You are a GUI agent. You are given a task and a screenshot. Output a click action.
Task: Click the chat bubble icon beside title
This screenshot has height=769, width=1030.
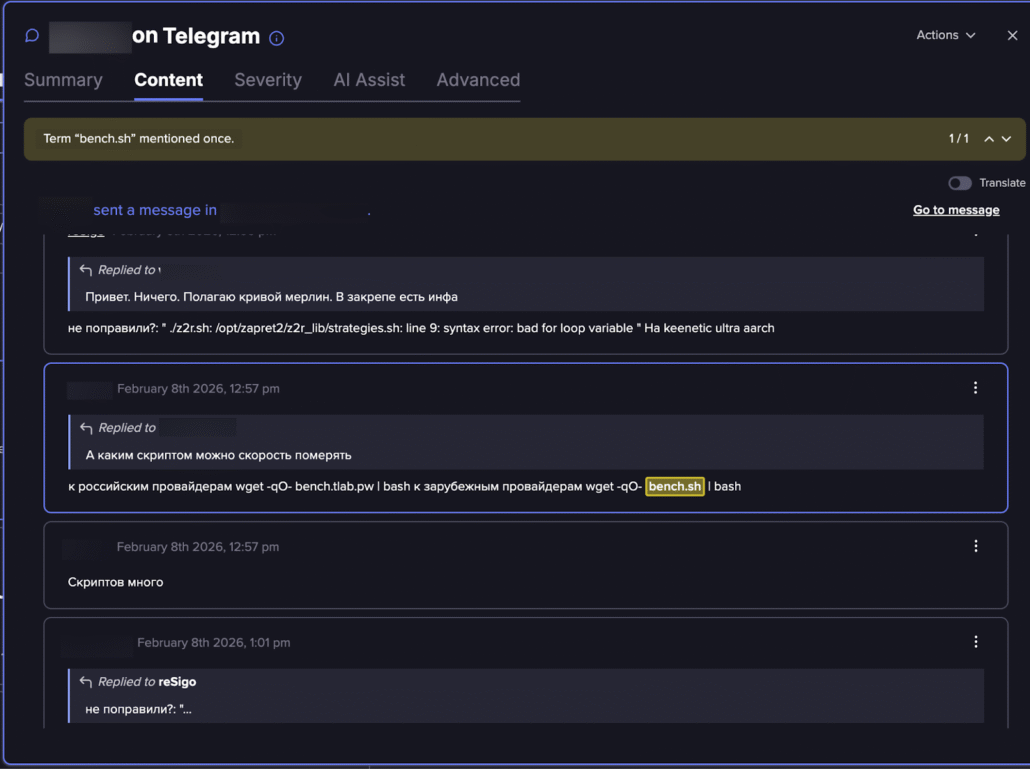pyautogui.click(x=32, y=36)
